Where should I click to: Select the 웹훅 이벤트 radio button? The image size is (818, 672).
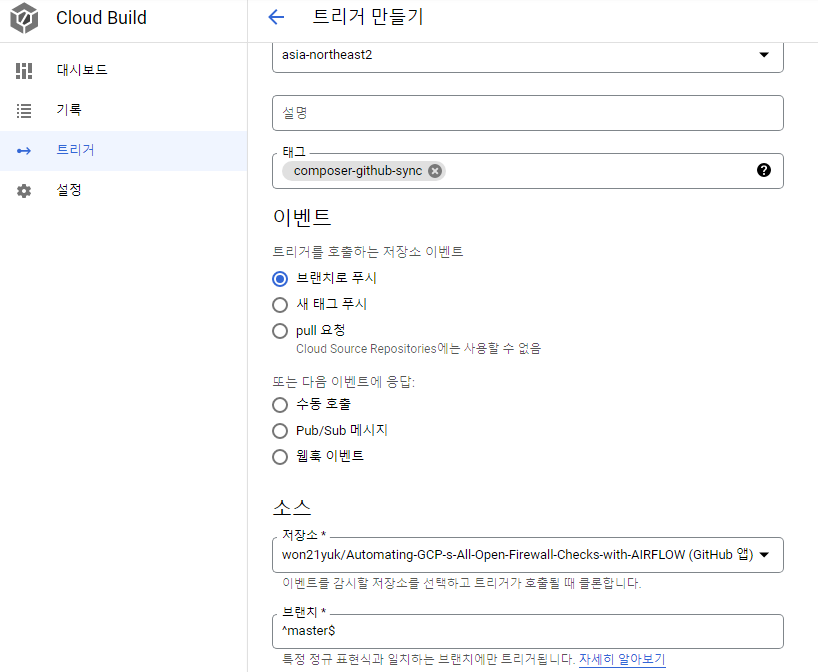click(x=280, y=456)
